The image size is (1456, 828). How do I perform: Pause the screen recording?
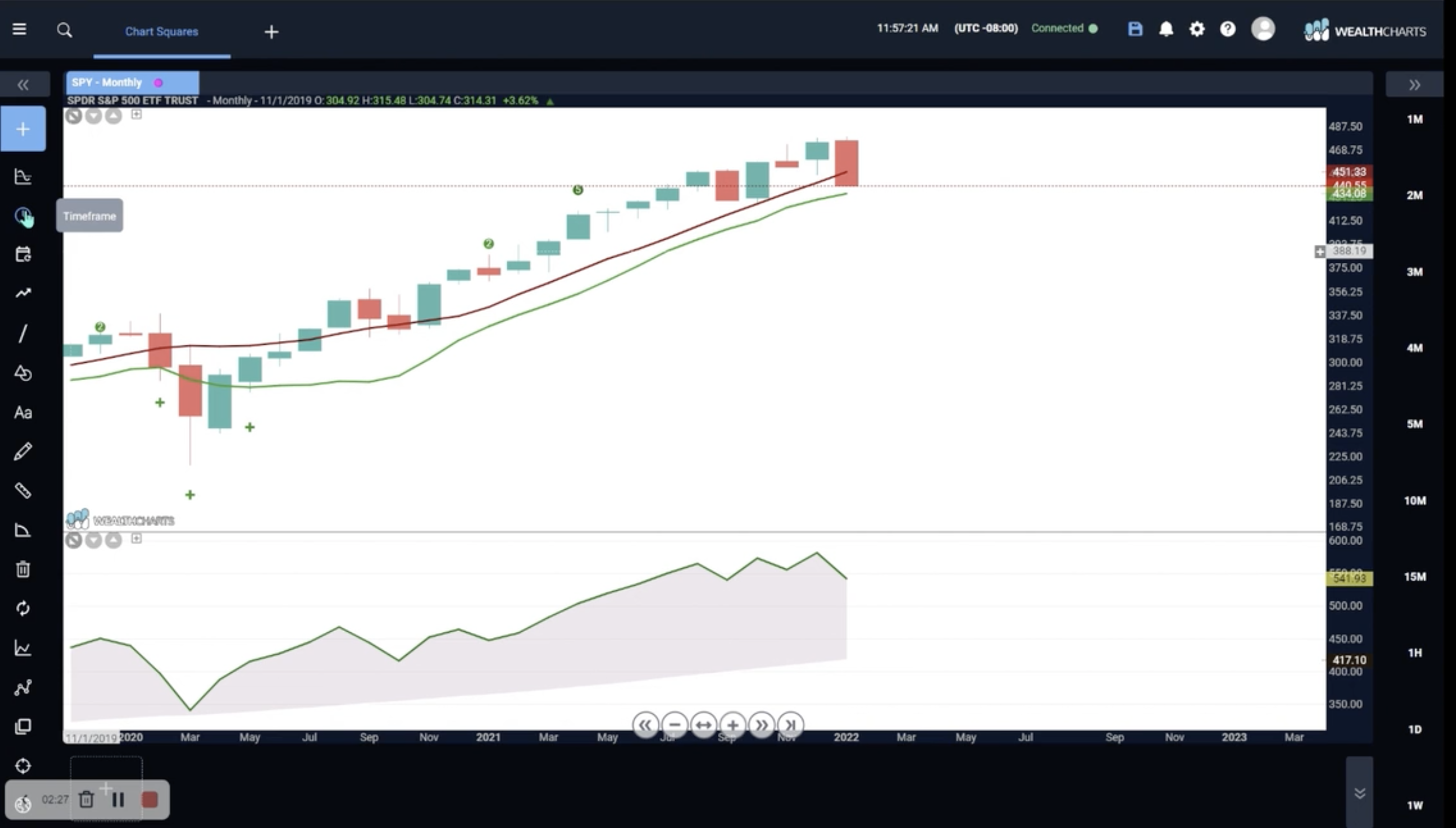pos(118,800)
